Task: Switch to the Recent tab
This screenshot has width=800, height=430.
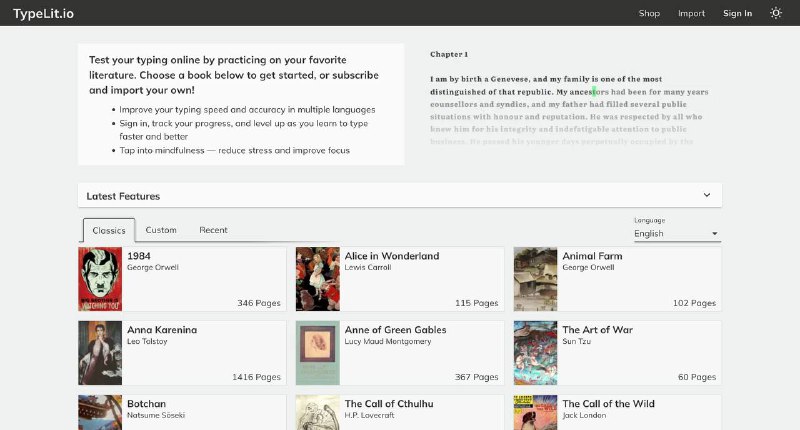Action: click(213, 230)
